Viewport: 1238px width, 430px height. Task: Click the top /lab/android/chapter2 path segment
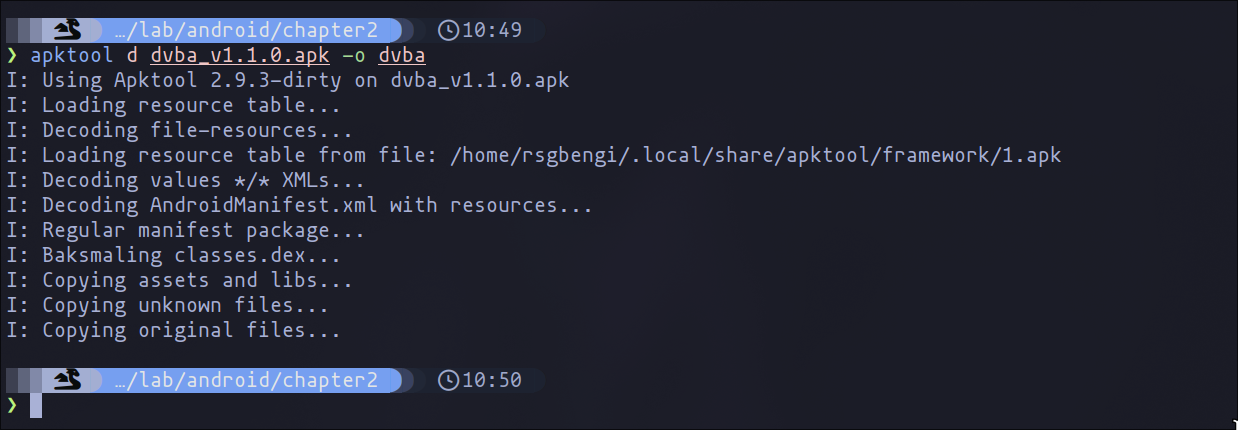(246, 30)
